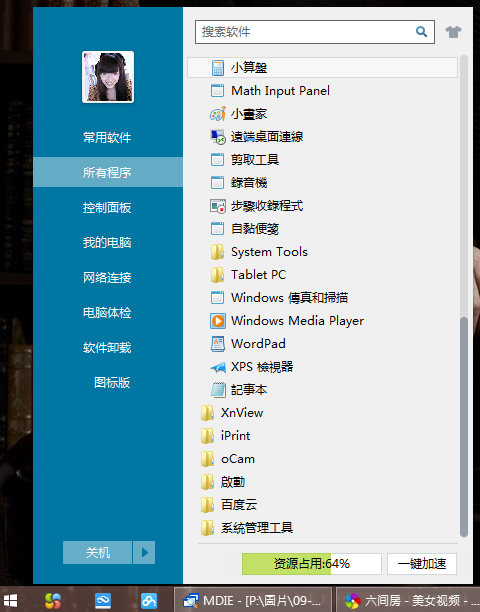This screenshot has height=612, width=480.
Task: Click the skin shirt icon beside search
Action: coord(453,32)
